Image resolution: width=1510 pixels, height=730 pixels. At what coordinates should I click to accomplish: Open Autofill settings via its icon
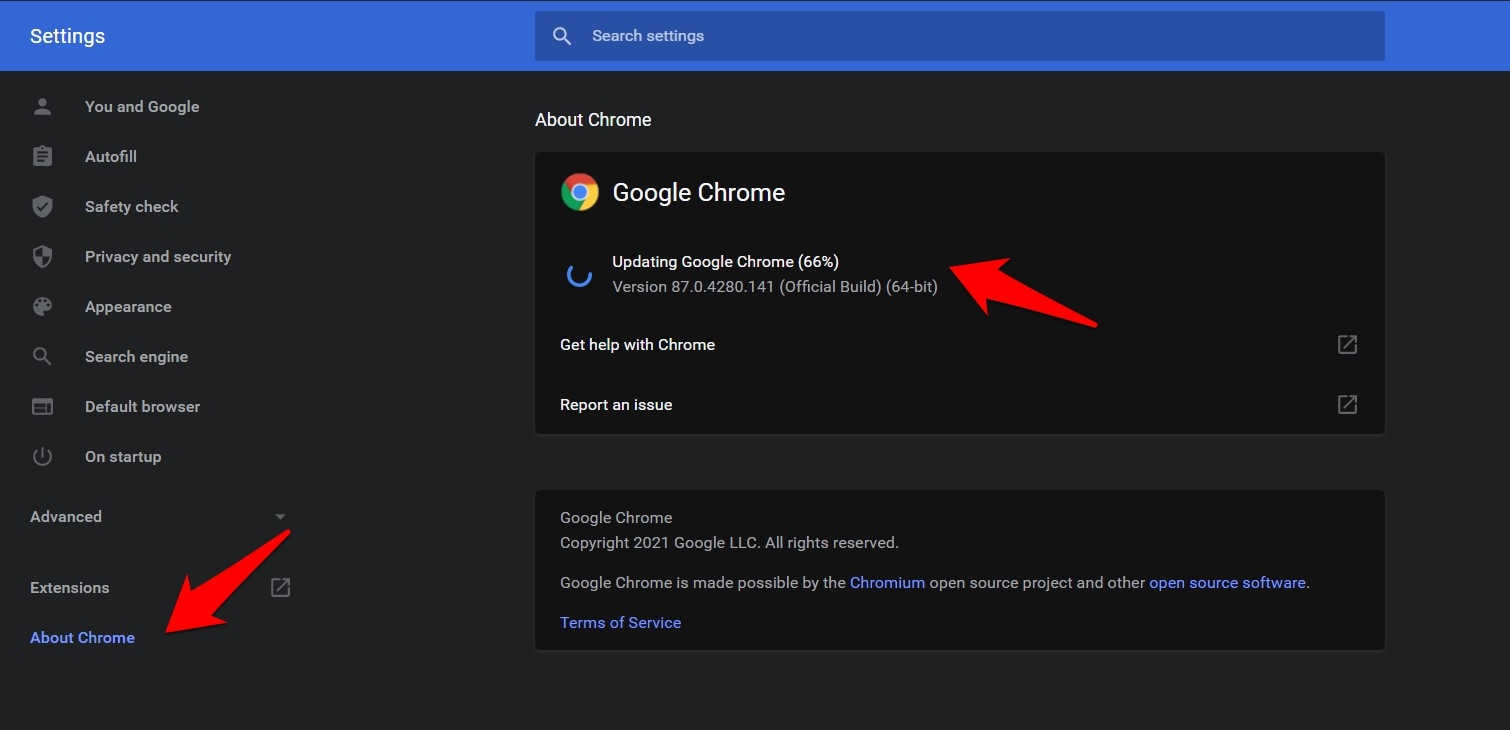[x=42, y=156]
